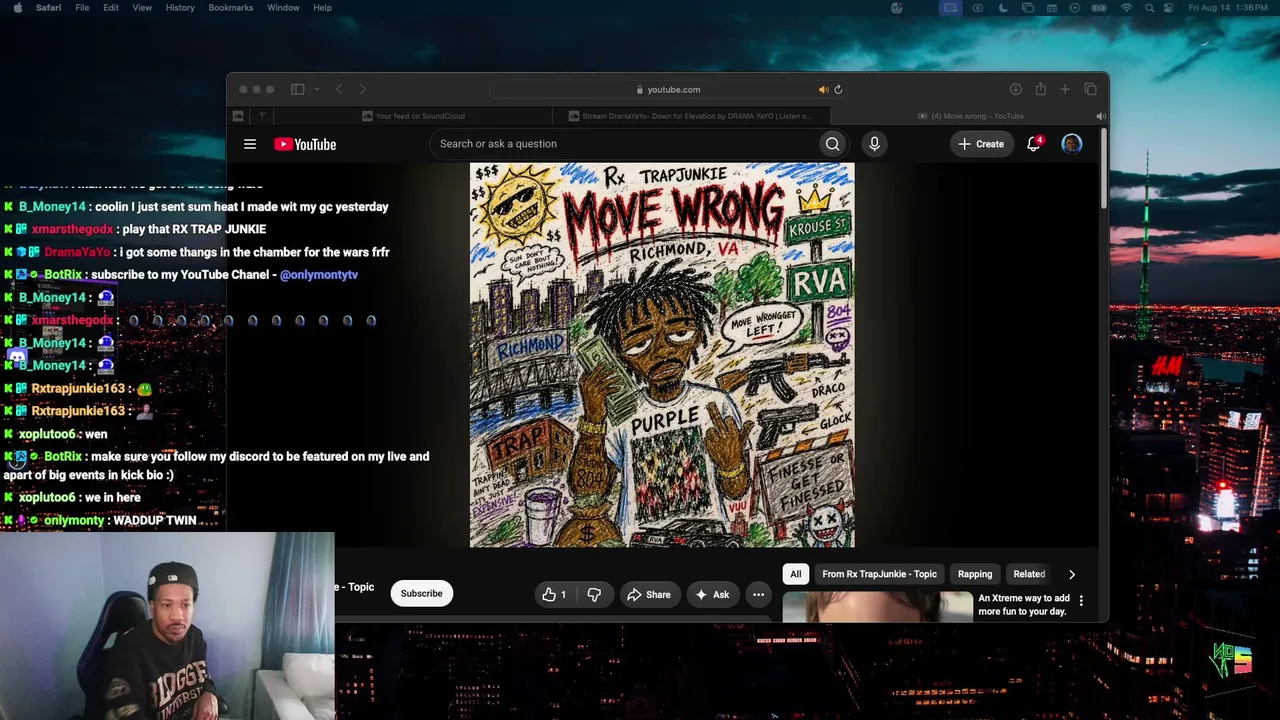The height and width of the screenshot is (720, 1280).
Task: Open Spotlight search in the menu bar
Action: tap(1150, 8)
